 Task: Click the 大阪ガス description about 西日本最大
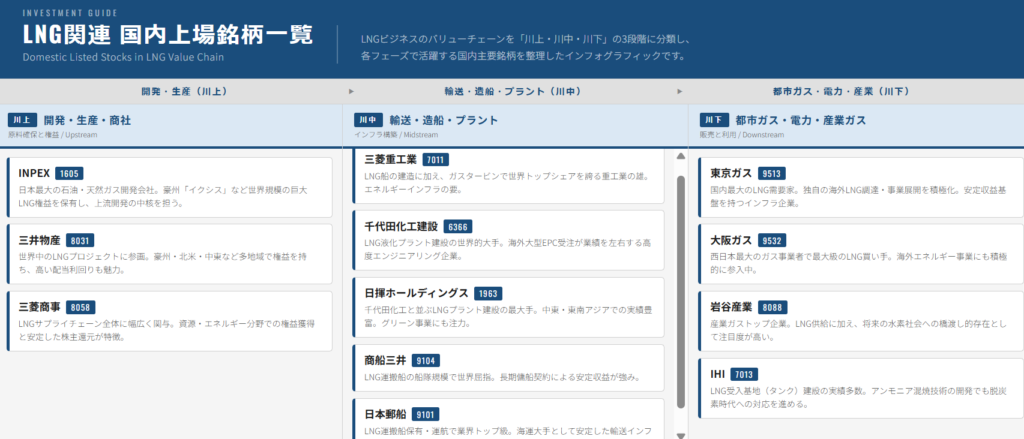pyautogui.click(x=857, y=264)
